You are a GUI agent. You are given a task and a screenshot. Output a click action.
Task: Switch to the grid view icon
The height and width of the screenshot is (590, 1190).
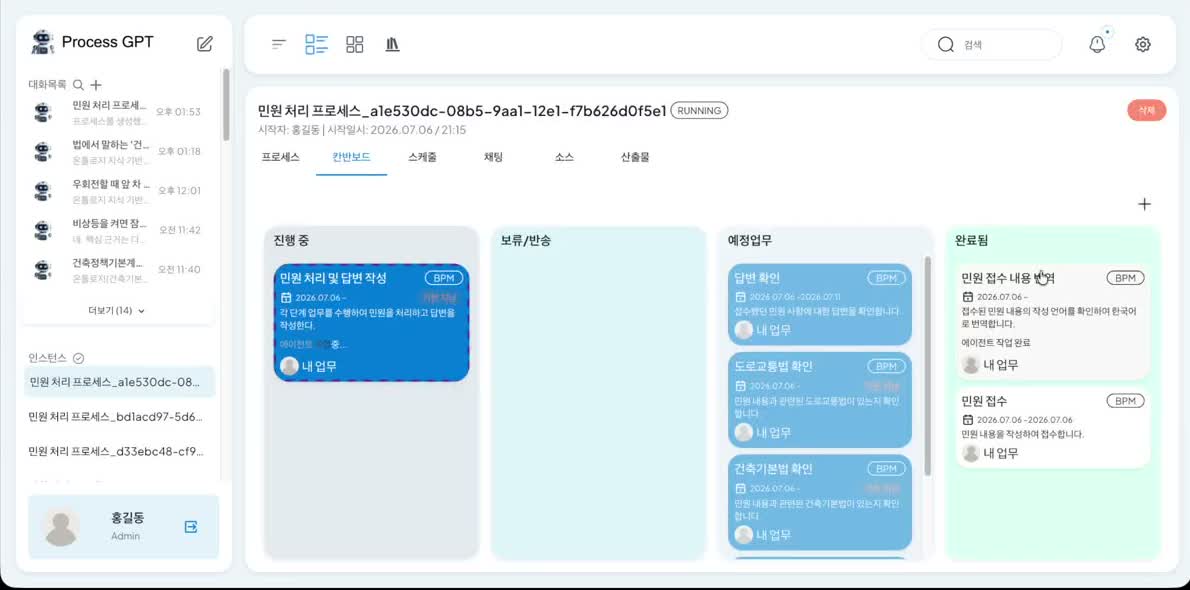point(354,44)
